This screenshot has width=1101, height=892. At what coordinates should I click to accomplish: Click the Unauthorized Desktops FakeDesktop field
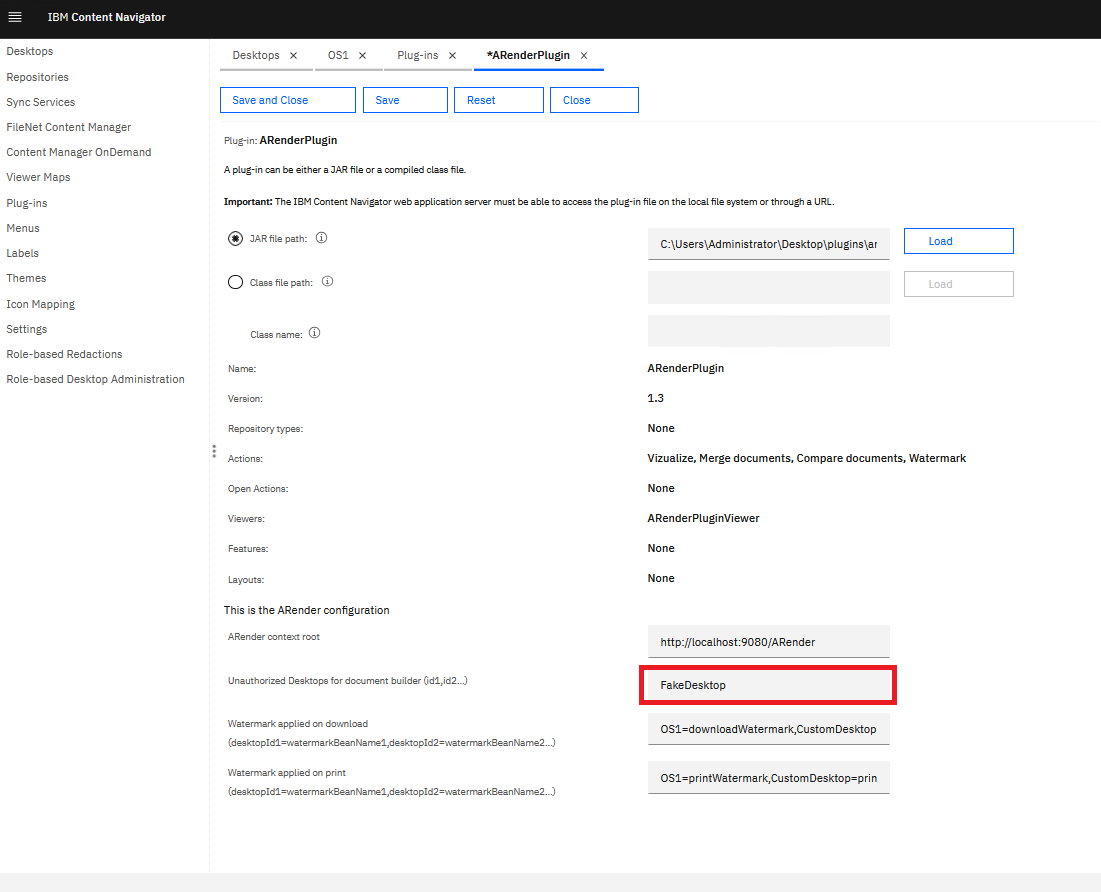pos(768,686)
